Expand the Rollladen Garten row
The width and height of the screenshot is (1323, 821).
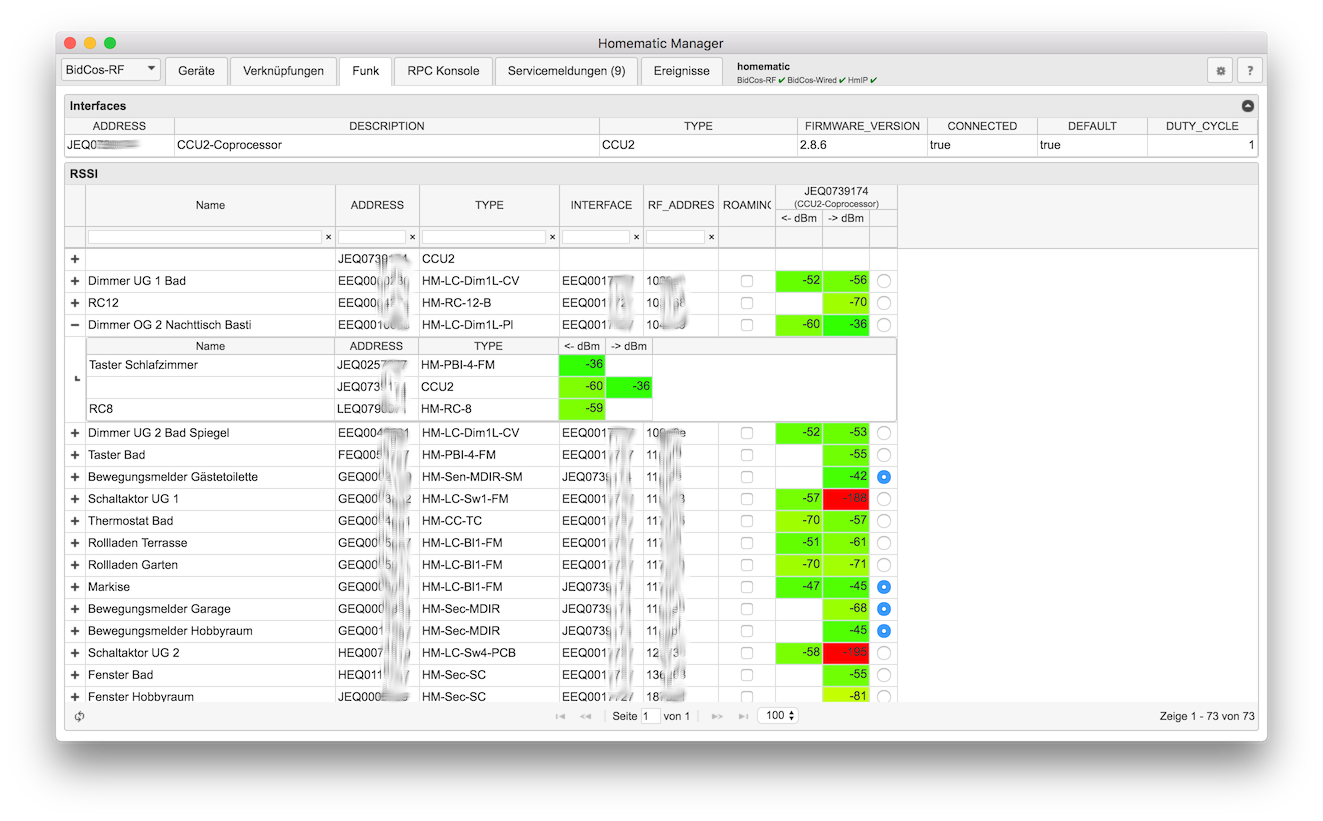(75, 565)
